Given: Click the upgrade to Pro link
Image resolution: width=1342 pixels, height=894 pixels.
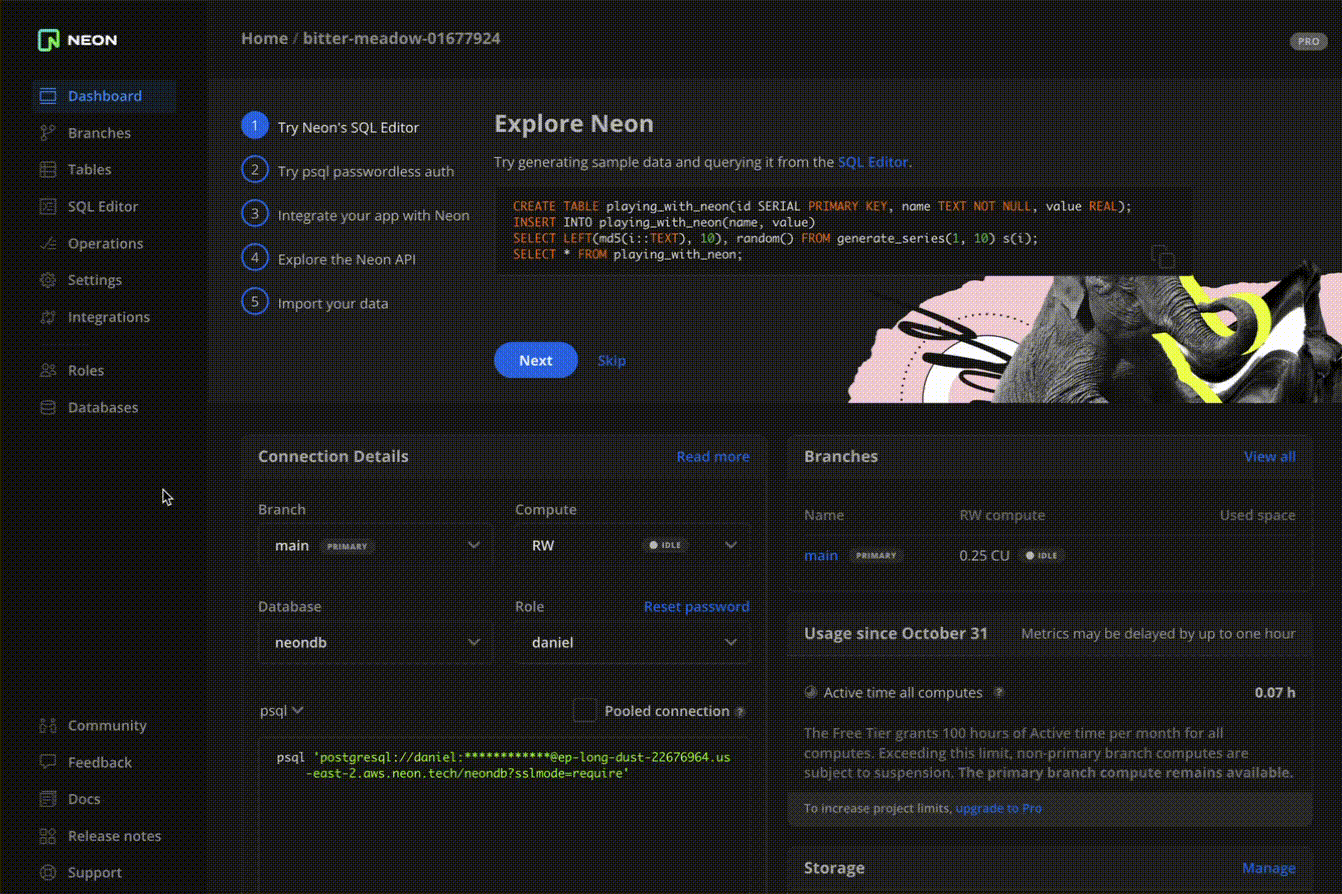Looking at the screenshot, I should pos(998,808).
